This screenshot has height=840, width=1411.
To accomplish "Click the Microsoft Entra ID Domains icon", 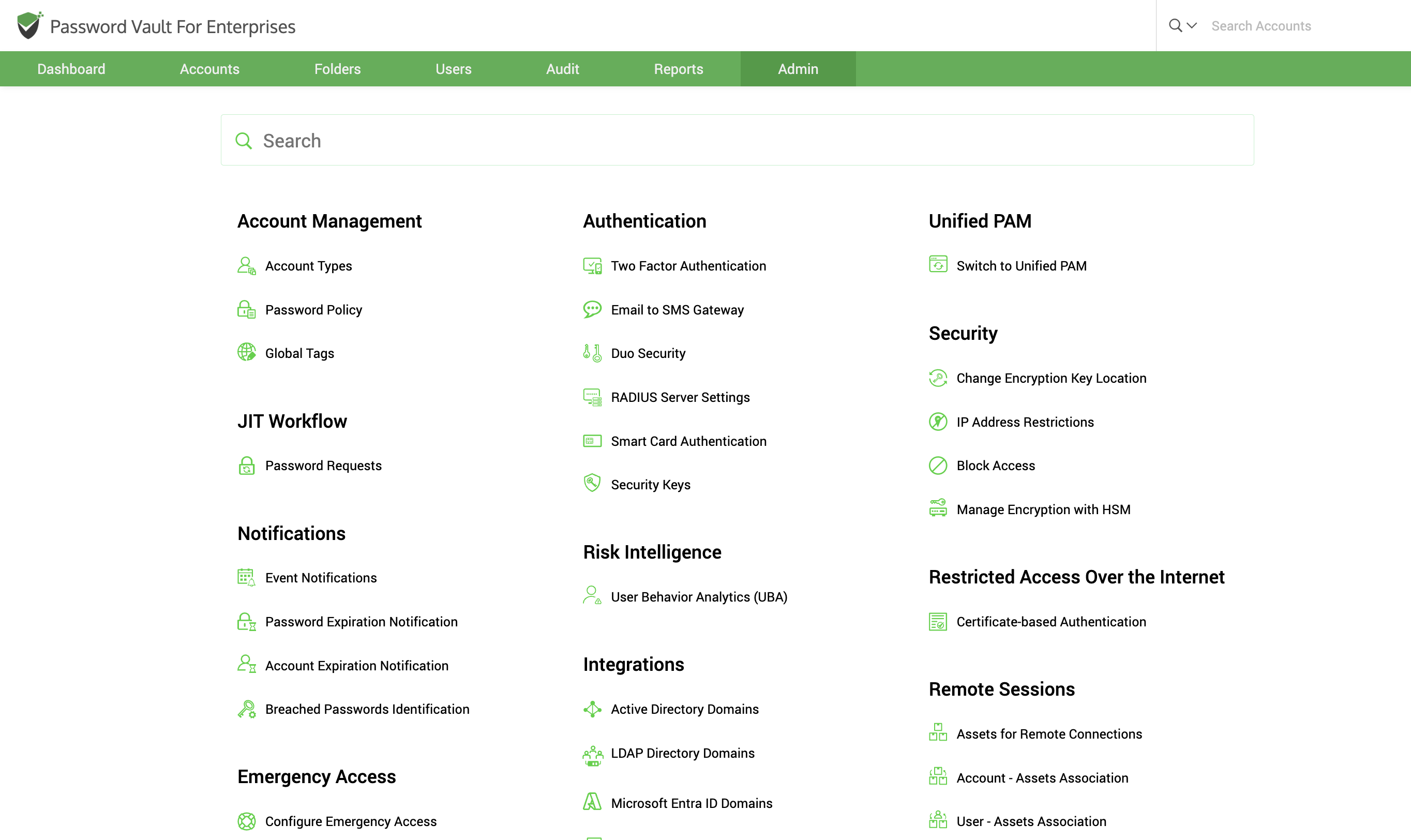I will [x=592, y=802].
